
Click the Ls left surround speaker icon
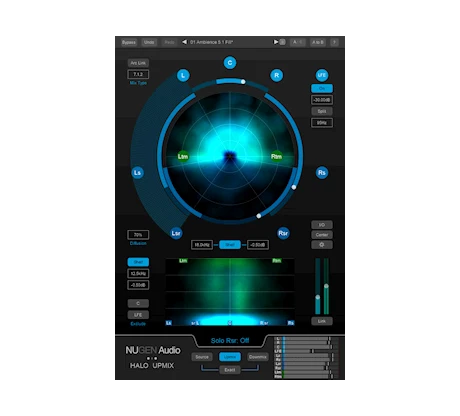(x=137, y=173)
